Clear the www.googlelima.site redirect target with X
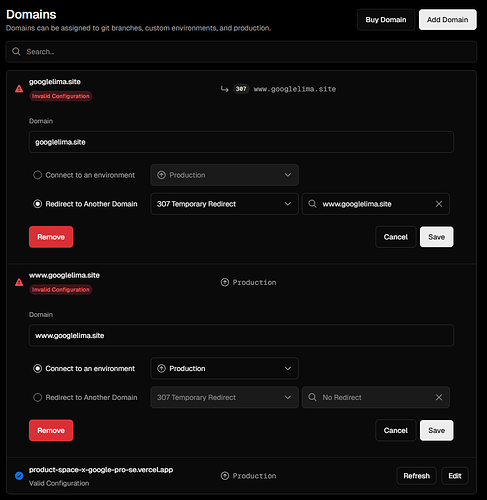The width and height of the screenshot is (487, 500). (439, 204)
